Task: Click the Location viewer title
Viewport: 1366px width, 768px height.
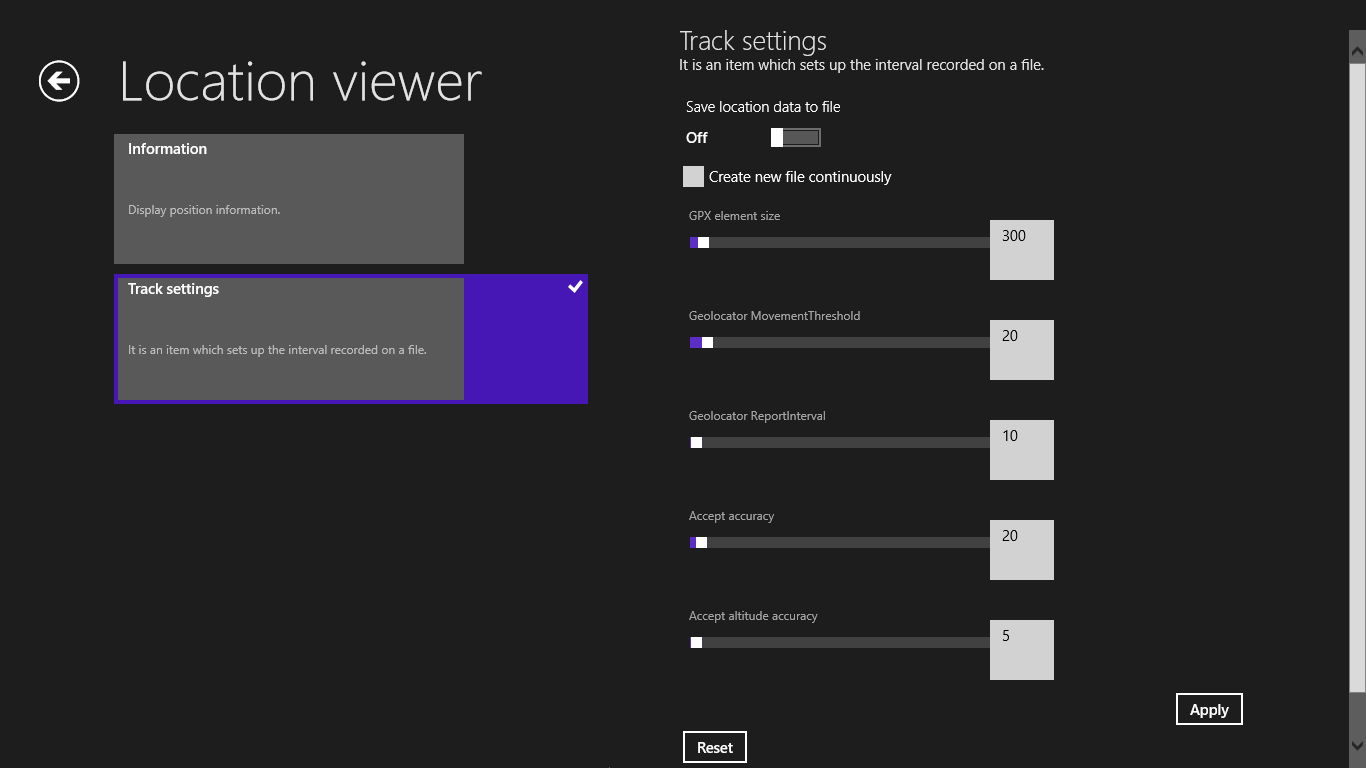Action: click(x=301, y=81)
